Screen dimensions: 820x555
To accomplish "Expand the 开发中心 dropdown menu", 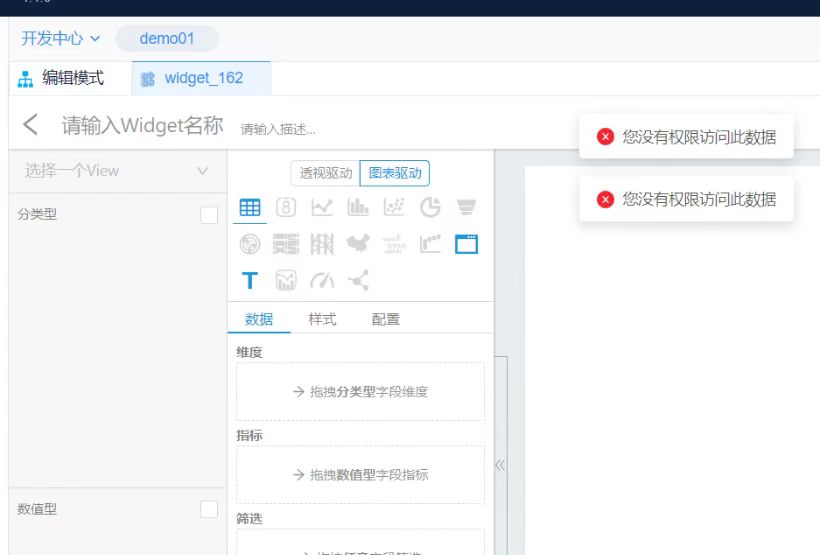I will (61, 39).
